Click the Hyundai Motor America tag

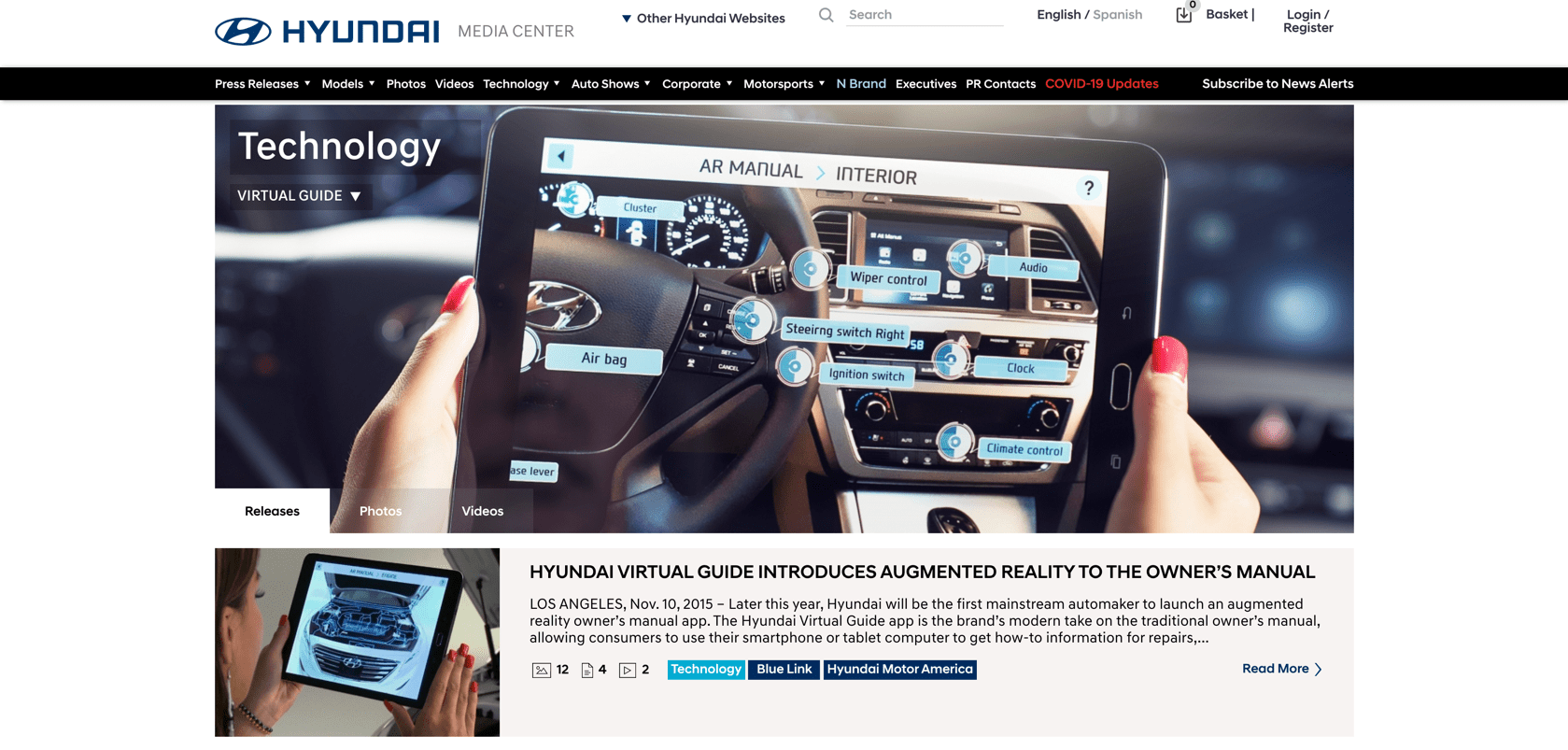[x=900, y=670]
